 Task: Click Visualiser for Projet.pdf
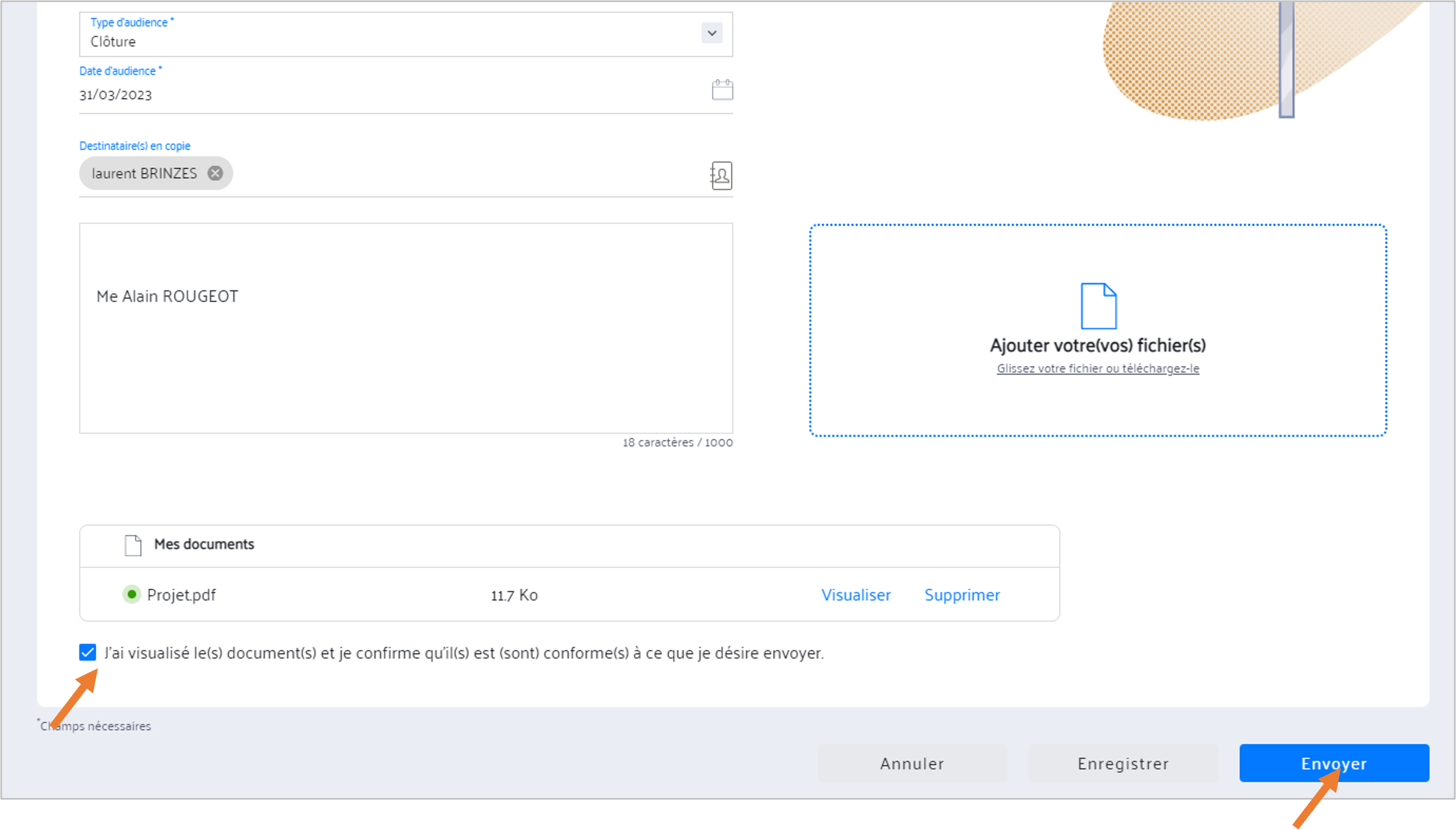855,595
